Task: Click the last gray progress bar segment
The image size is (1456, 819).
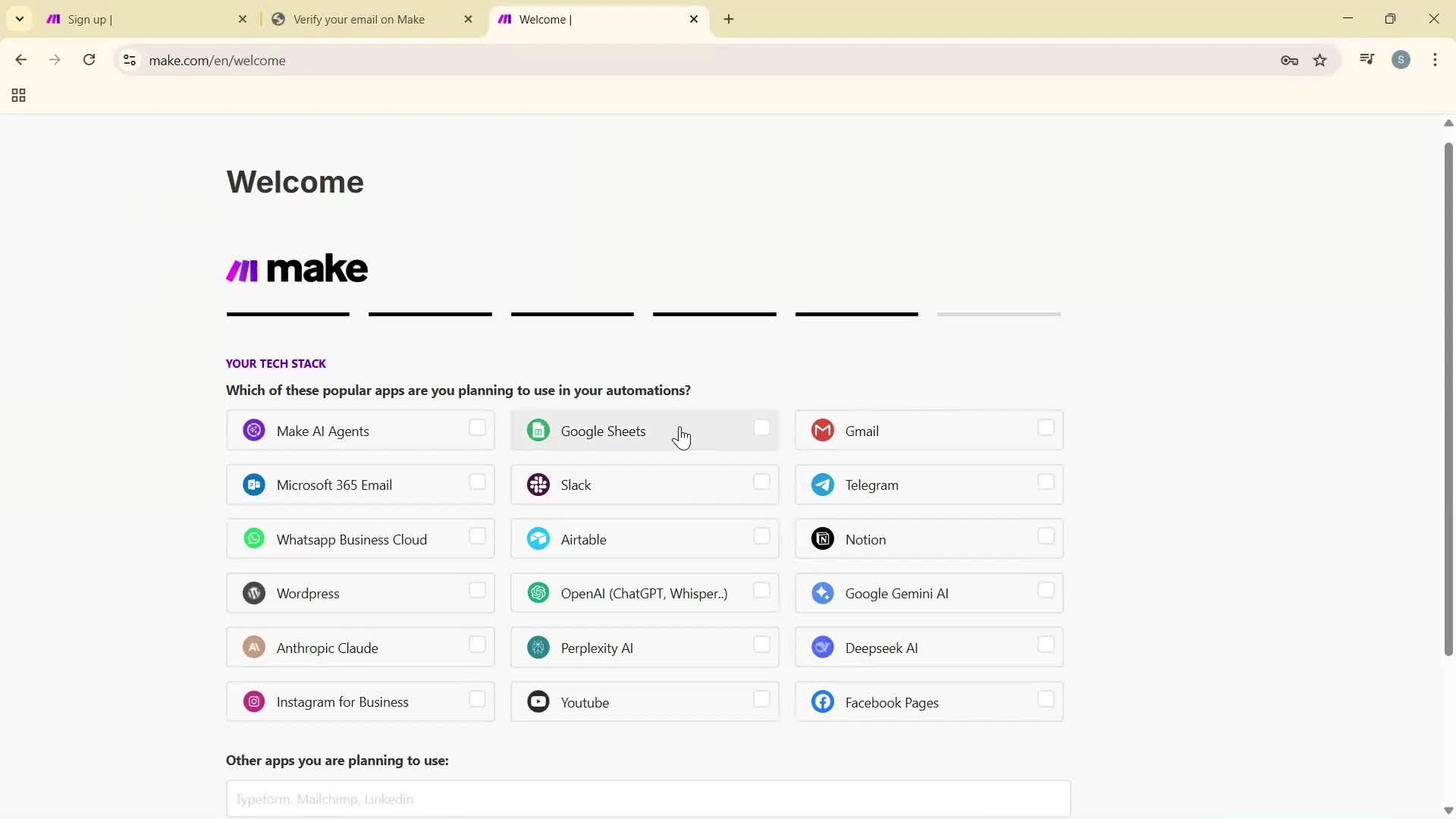Action: pos(998,313)
